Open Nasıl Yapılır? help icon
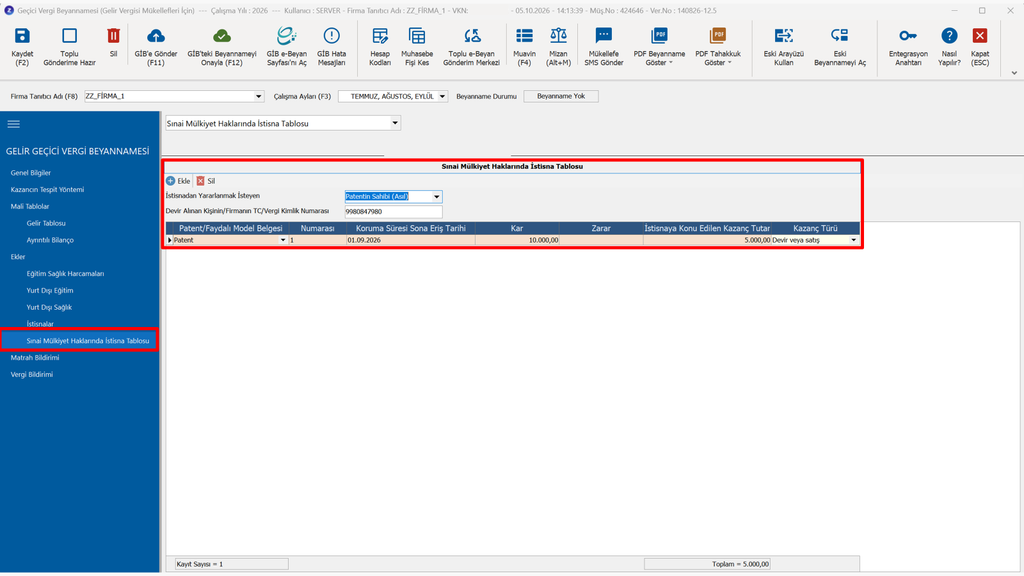1024x576 pixels. click(x=949, y=37)
